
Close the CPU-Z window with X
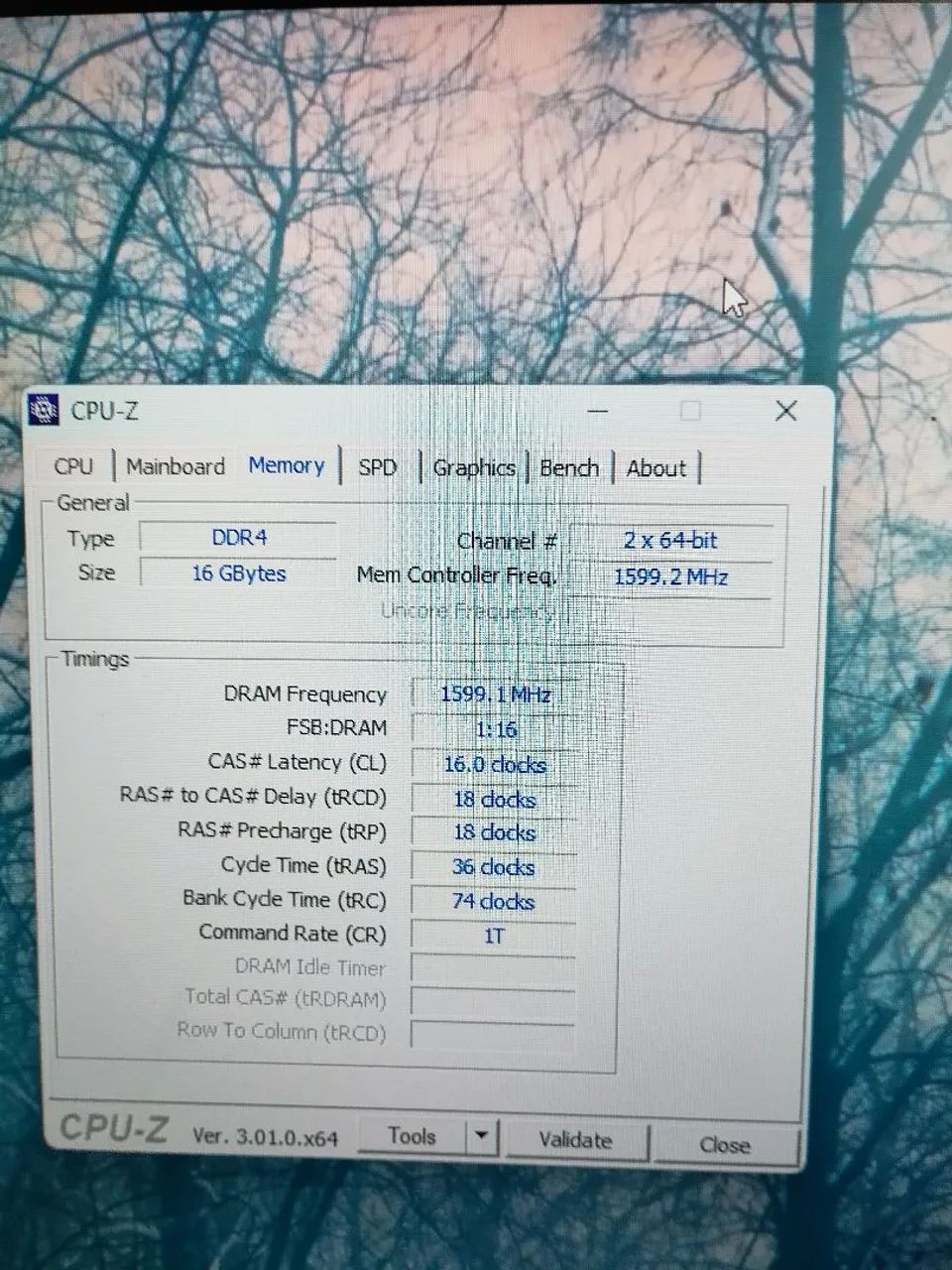[x=785, y=411]
